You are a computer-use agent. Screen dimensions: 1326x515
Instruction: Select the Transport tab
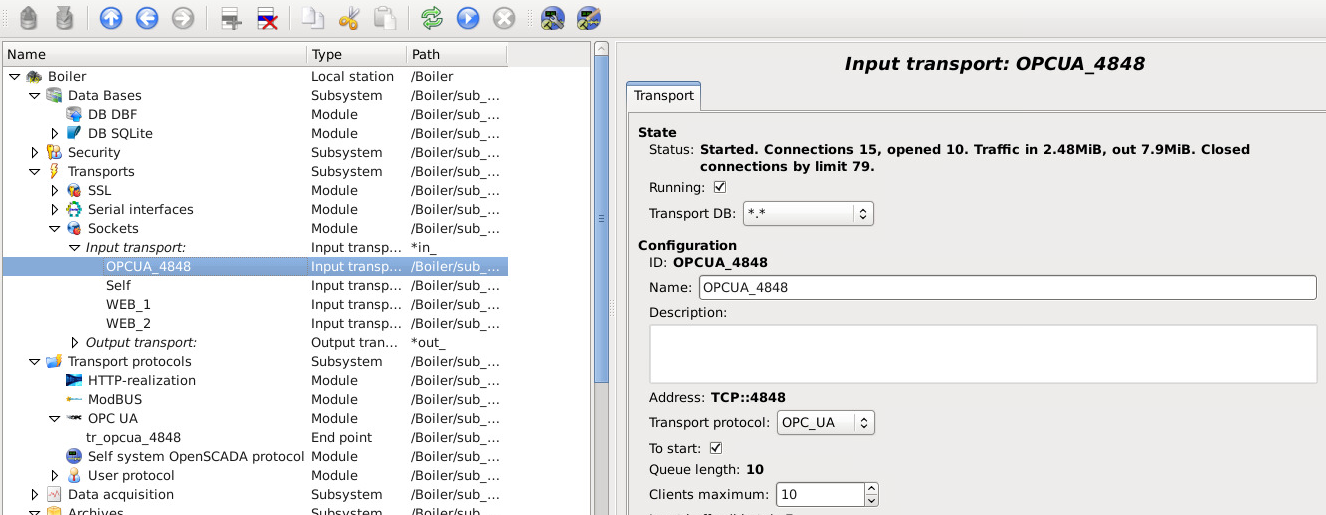point(663,96)
